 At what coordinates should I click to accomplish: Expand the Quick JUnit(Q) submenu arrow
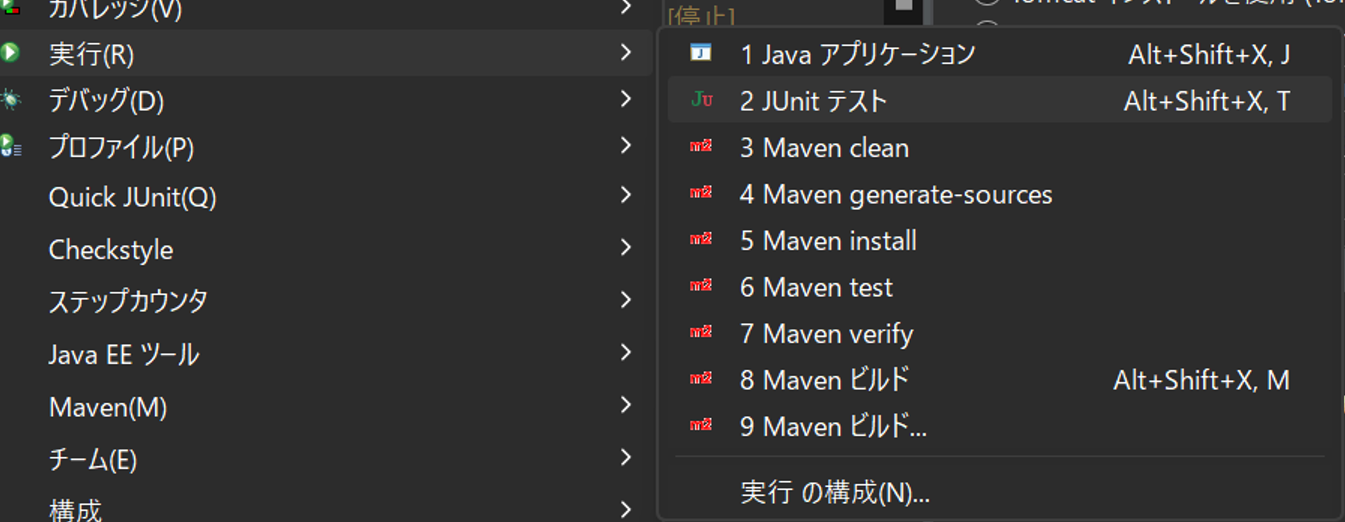pos(626,195)
